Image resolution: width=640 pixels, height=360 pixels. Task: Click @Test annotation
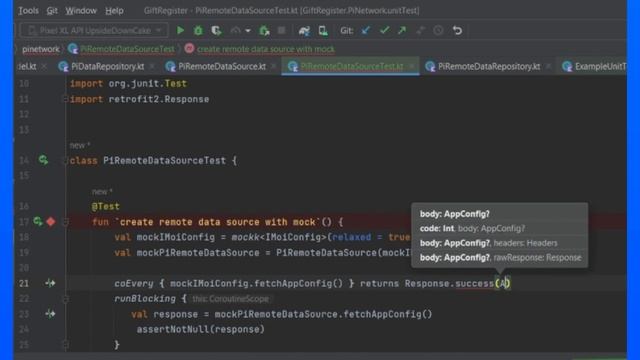(106, 207)
